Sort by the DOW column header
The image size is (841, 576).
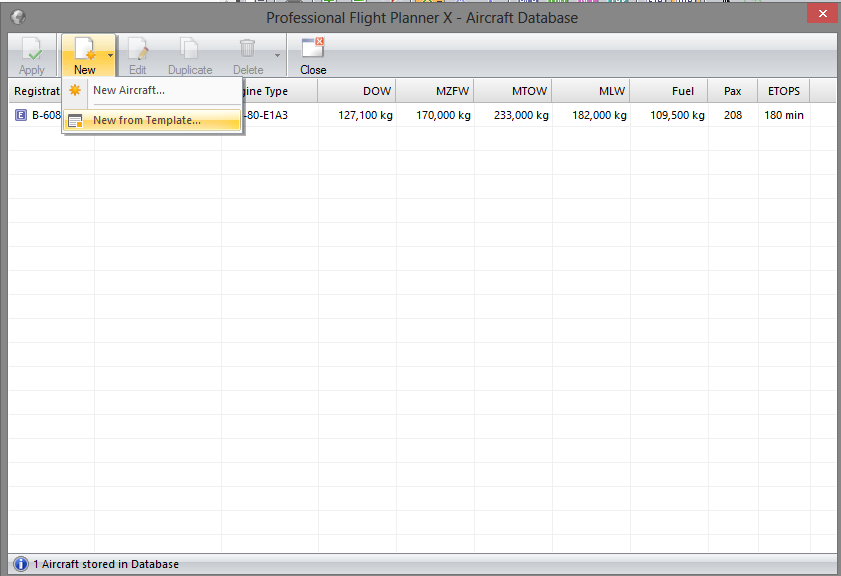click(x=357, y=91)
